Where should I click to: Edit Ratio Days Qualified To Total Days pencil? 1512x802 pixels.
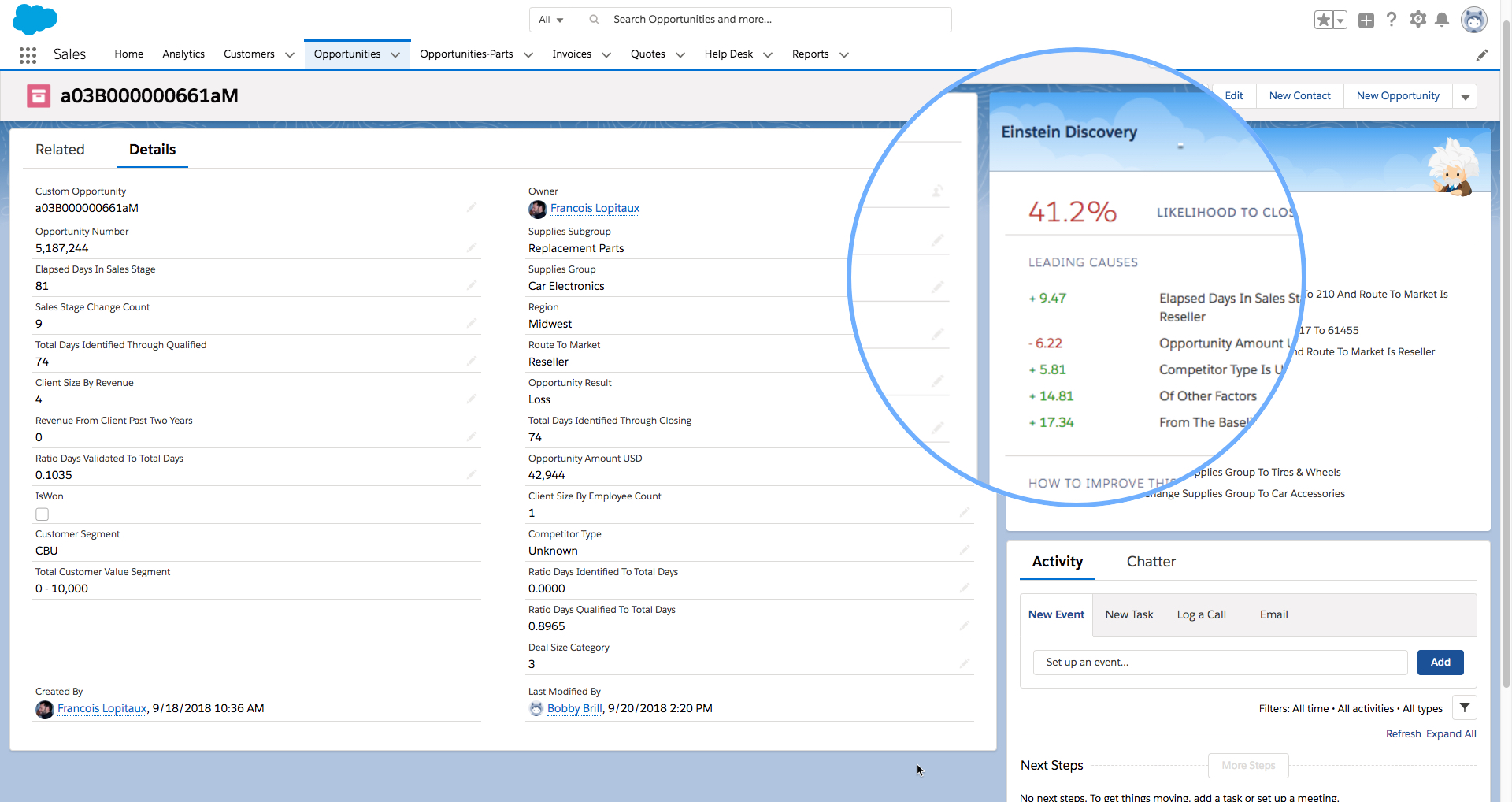coord(964,626)
